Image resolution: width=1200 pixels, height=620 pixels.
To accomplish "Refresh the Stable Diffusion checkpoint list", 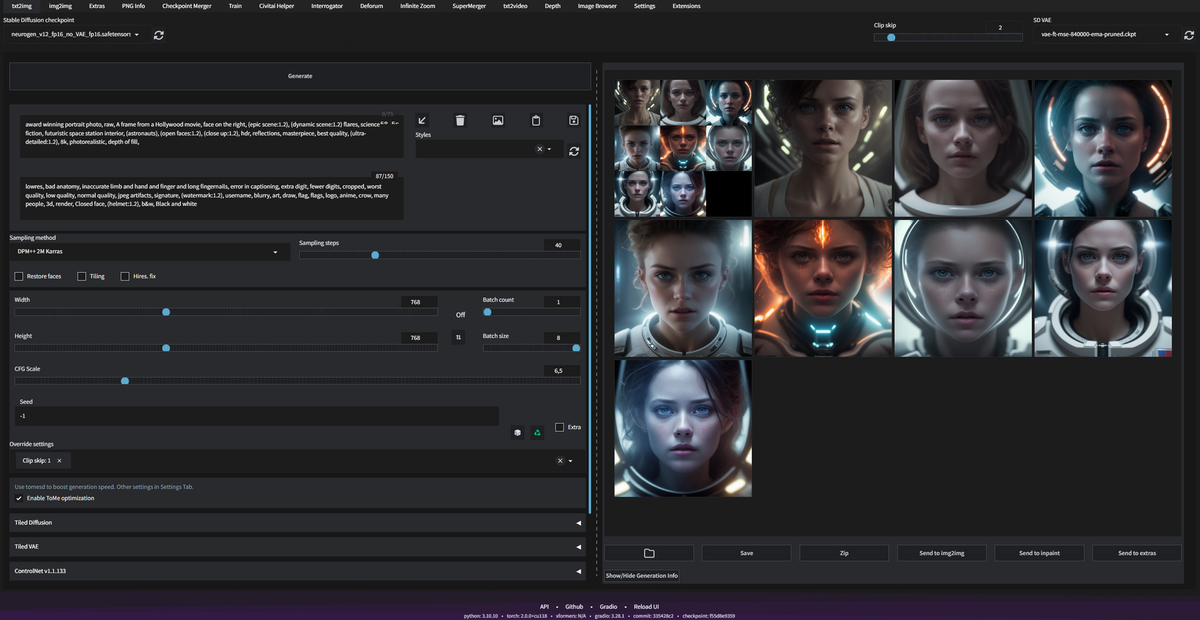I will click(x=159, y=35).
